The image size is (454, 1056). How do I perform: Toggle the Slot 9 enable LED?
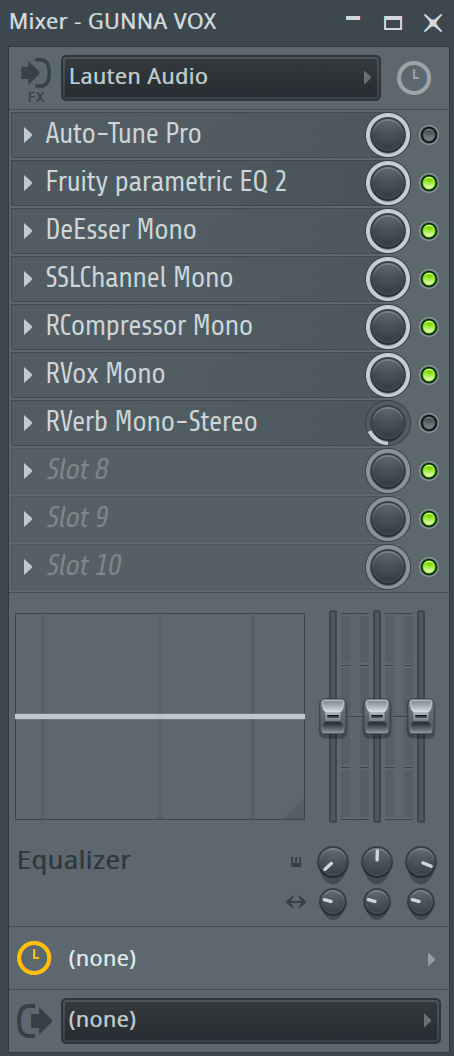tap(428, 519)
